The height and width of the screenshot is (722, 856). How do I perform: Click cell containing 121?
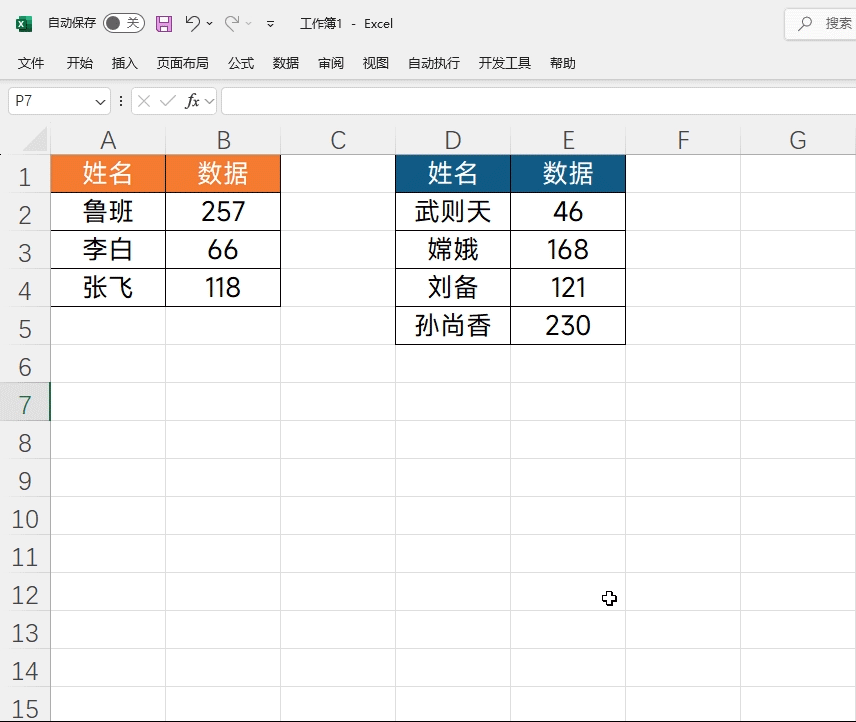coord(568,288)
